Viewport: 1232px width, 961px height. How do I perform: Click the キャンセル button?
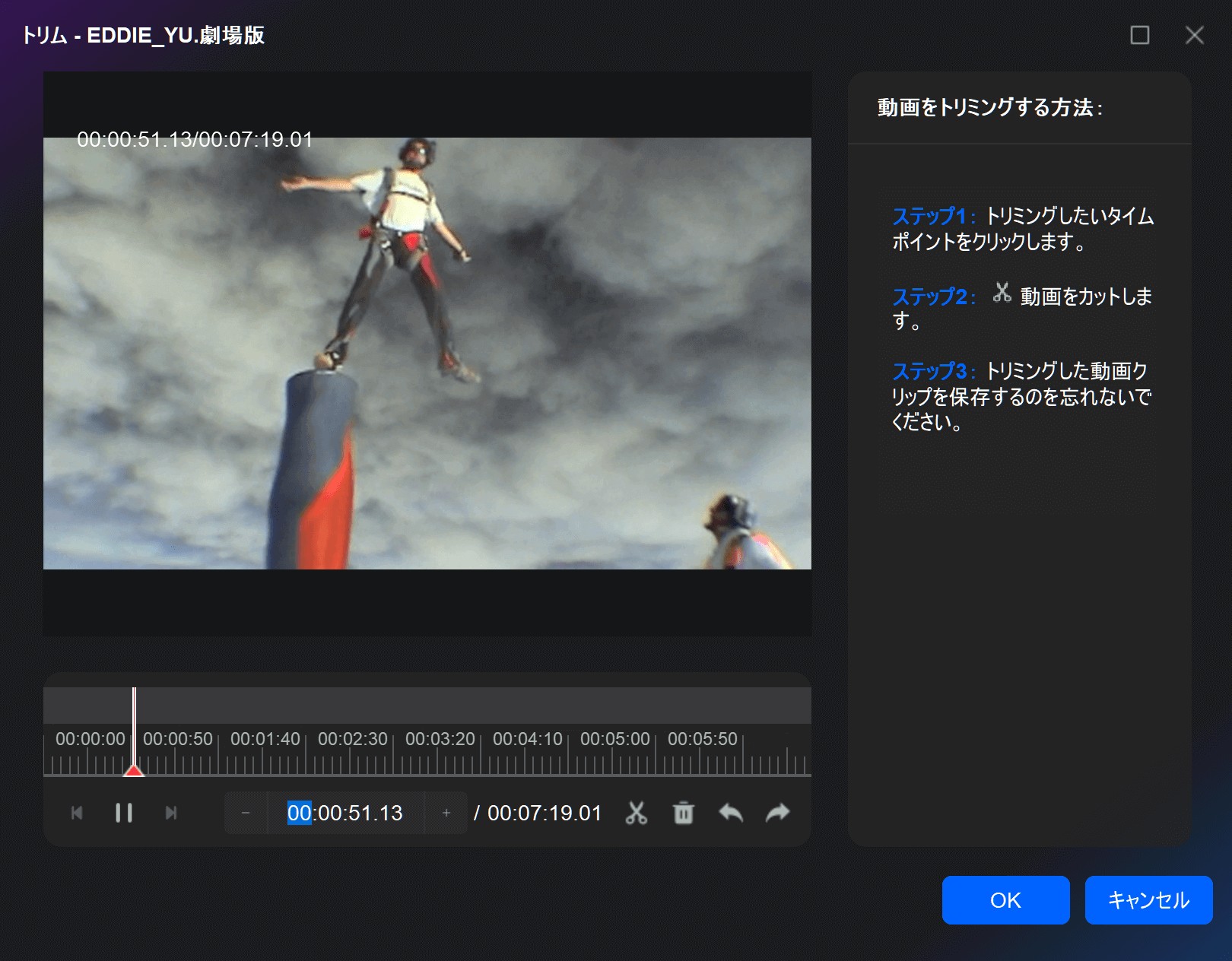[x=1148, y=900]
